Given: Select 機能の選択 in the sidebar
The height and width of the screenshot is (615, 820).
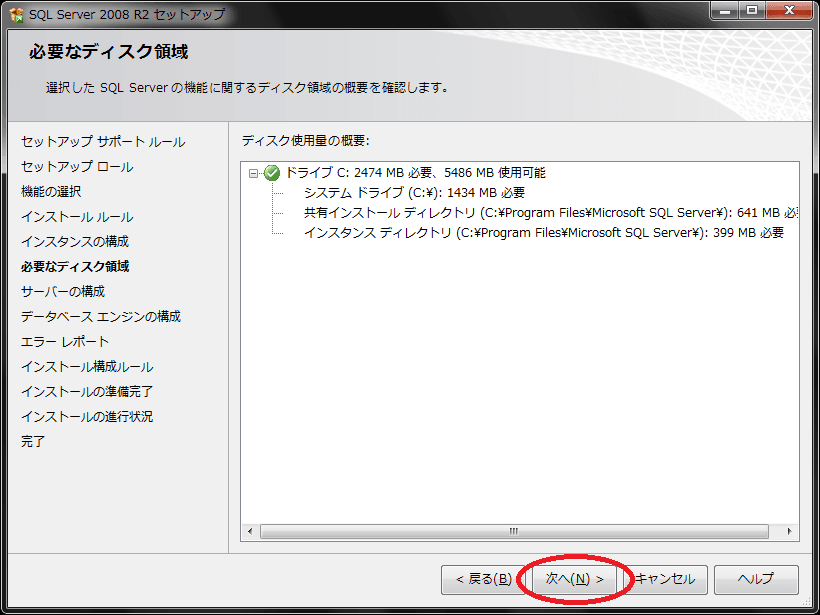Looking at the screenshot, I should [49, 193].
